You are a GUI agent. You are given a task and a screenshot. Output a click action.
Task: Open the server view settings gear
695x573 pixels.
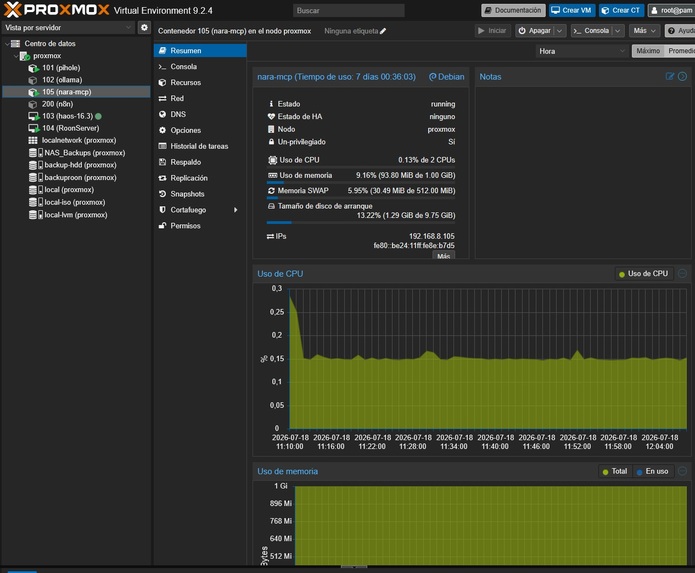pos(144,27)
